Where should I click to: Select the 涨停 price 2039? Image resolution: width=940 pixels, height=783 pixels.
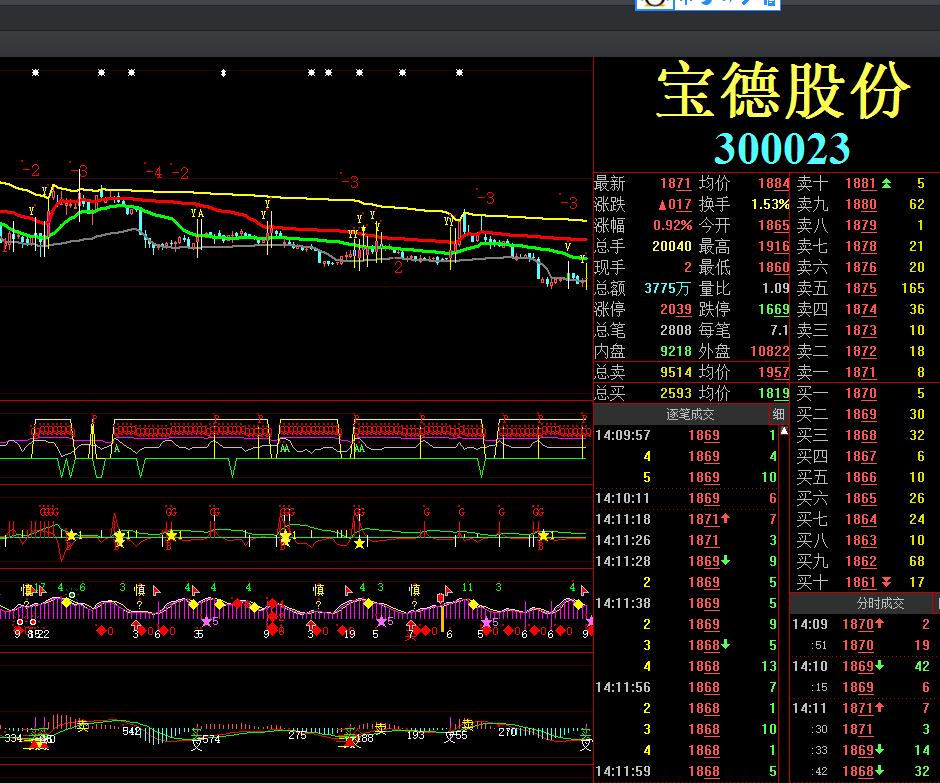(676, 309)
